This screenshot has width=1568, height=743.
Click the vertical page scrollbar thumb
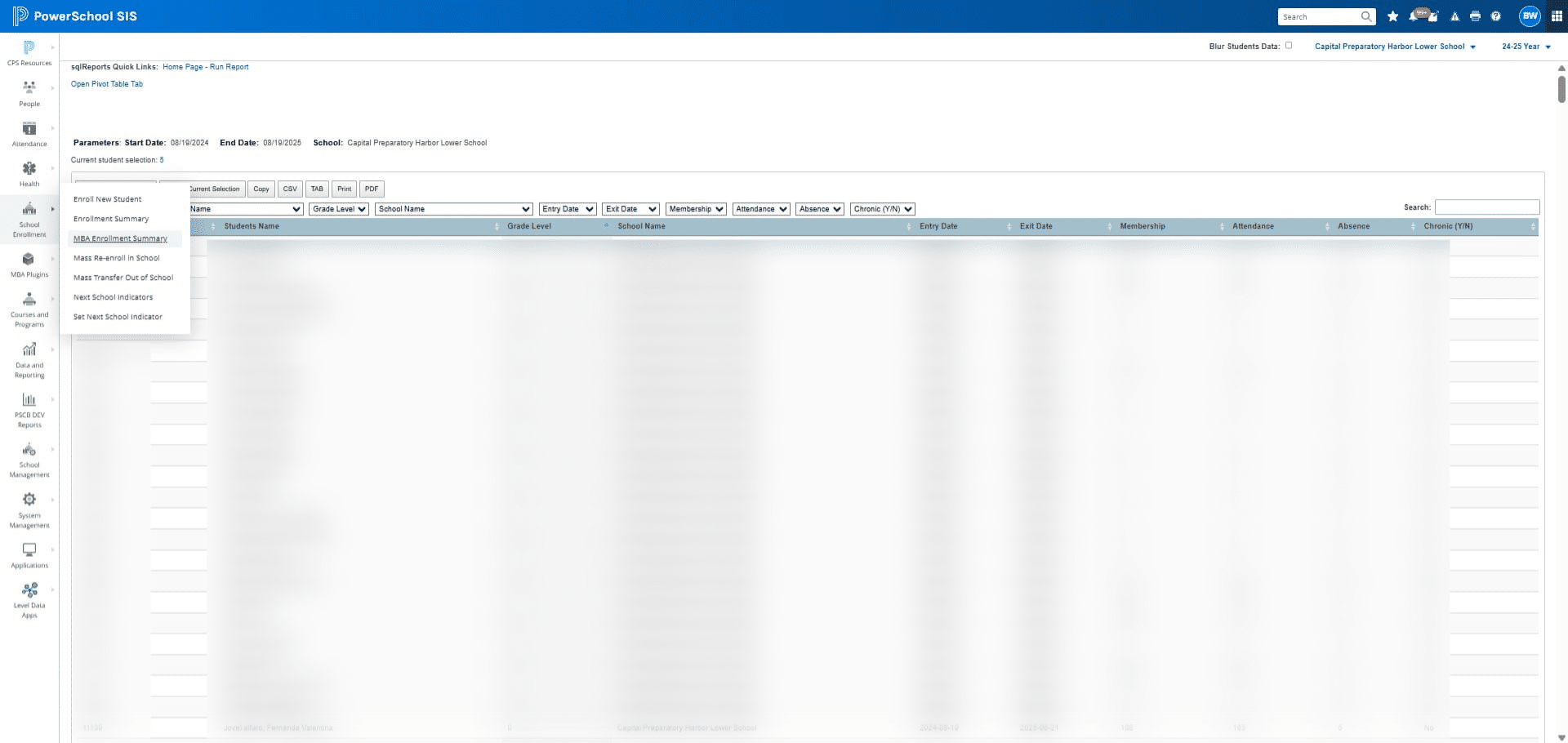coord(1561,88)
